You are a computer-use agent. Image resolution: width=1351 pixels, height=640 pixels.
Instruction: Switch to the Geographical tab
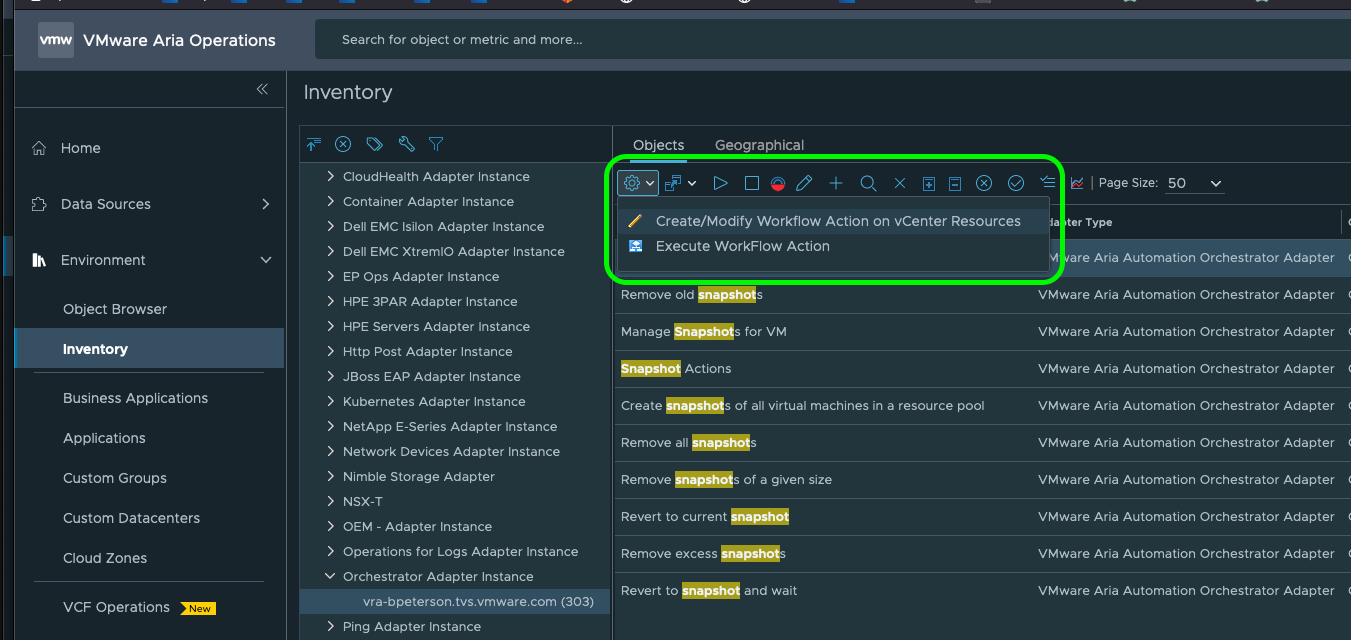pyautogui.click(x=759, y=145)
